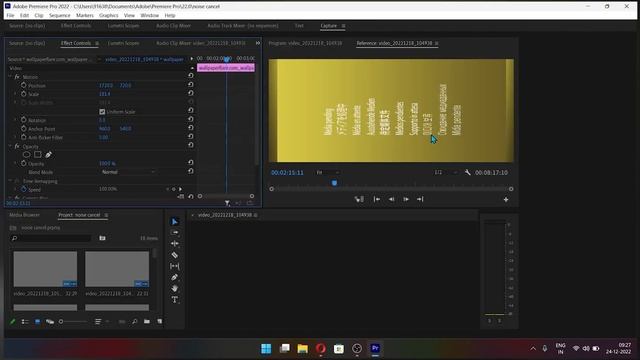640x360 pixels.
Task: Select the Type tool
Action: pos(175,300)
